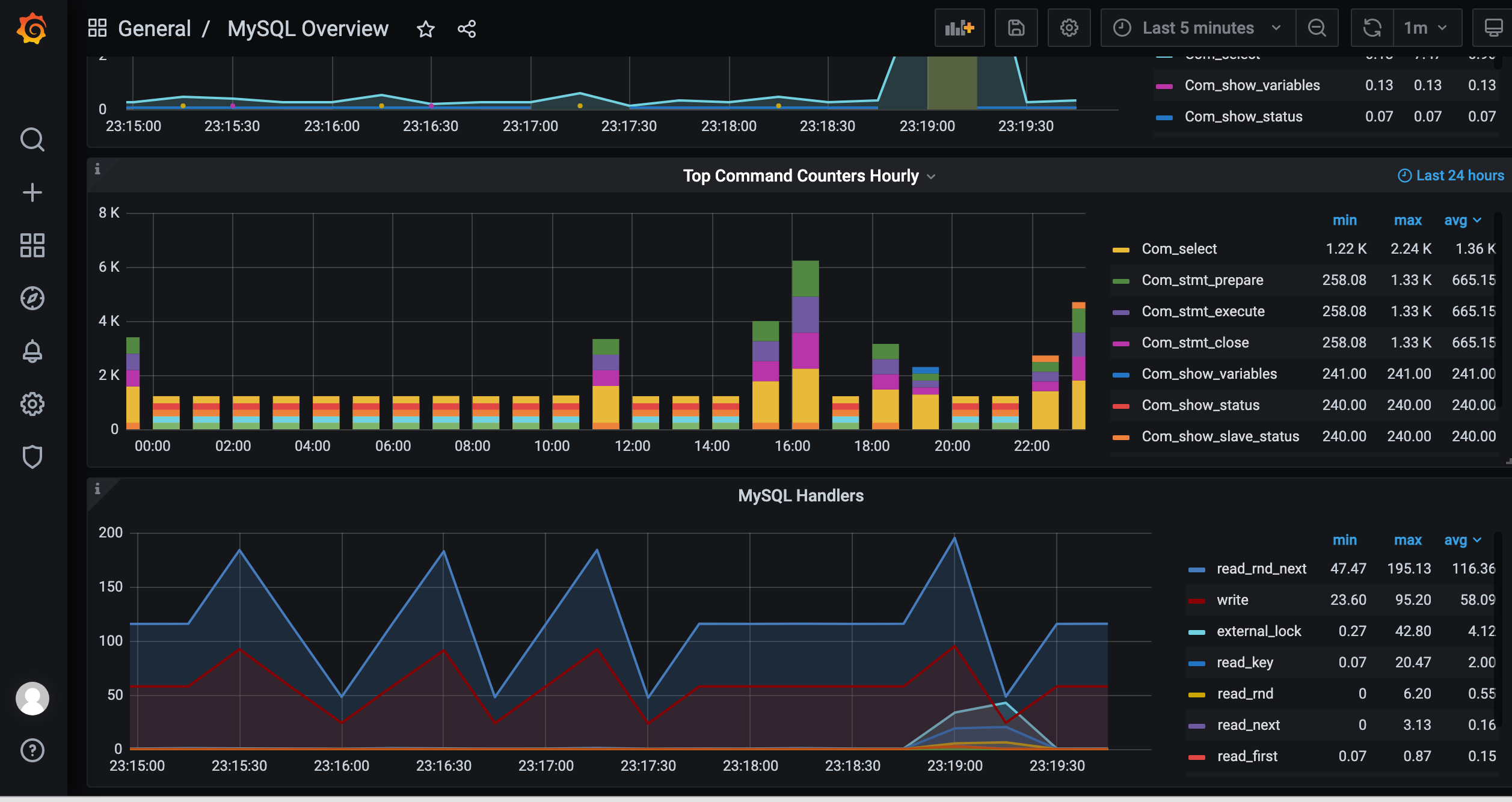Viewport: 1512px width, 802px height.
Task: Show info for Top Command Counters panel
Action: coord(97,169)
